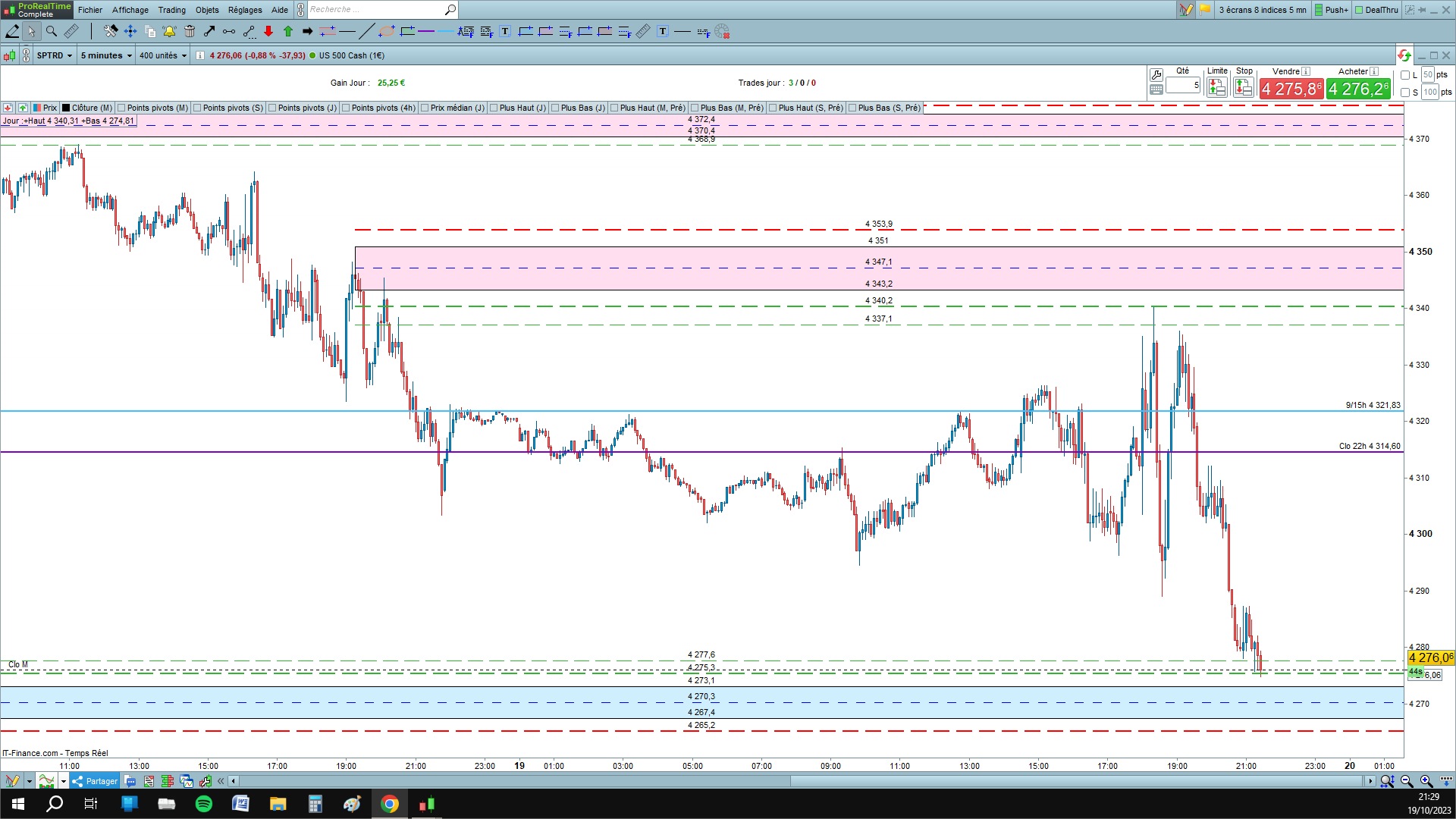1456x819 pixels.
Task: Open the 5 minutes timeframe dropdown
Action: (106, 55)
